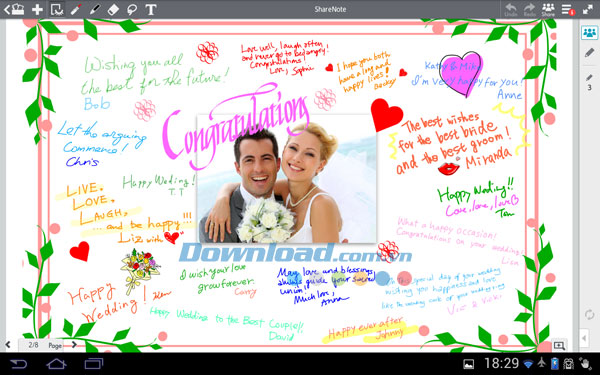Toggle the pencil edit mode in sidebar
Image resolution: width=600 pixels, height=375 pixels.
point(589,53)
